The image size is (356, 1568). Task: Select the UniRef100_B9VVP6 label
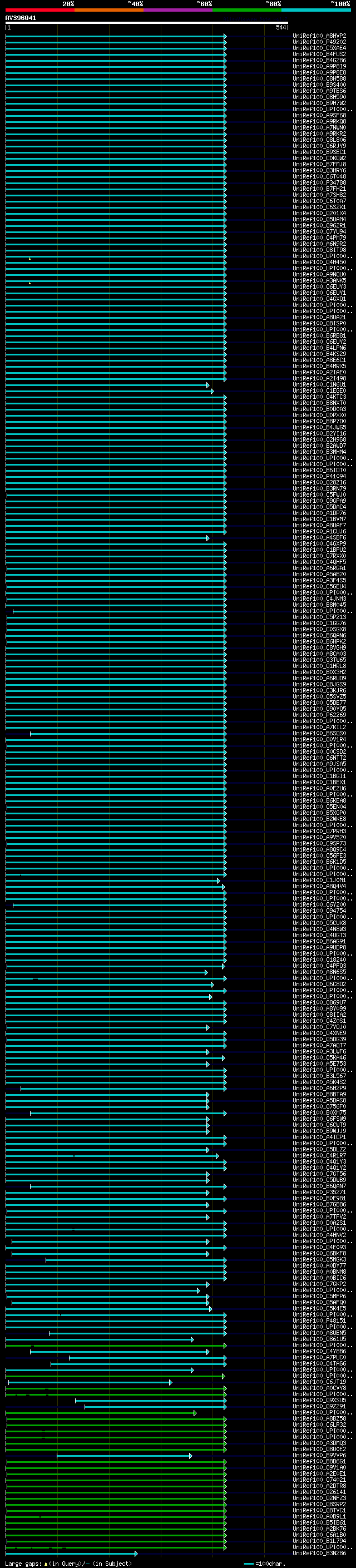[319, 1456]
